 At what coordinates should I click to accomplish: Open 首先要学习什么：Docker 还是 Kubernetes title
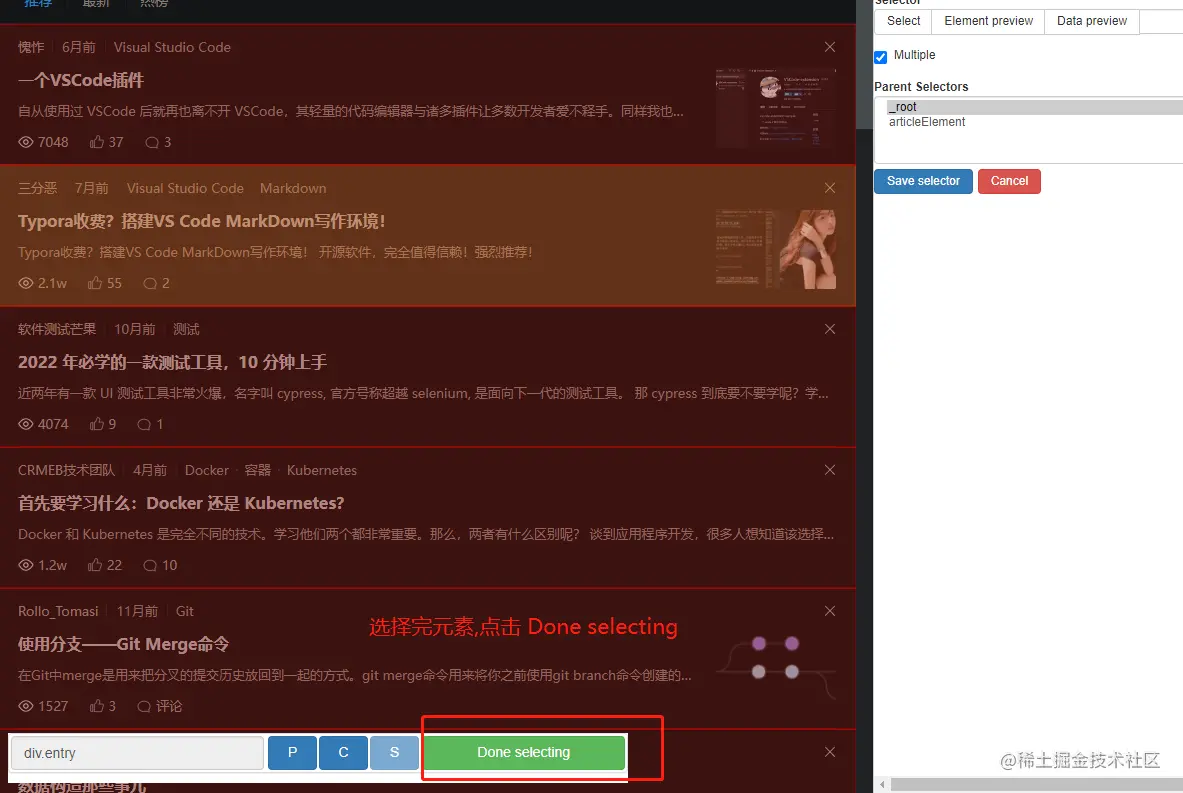point(181,503)
